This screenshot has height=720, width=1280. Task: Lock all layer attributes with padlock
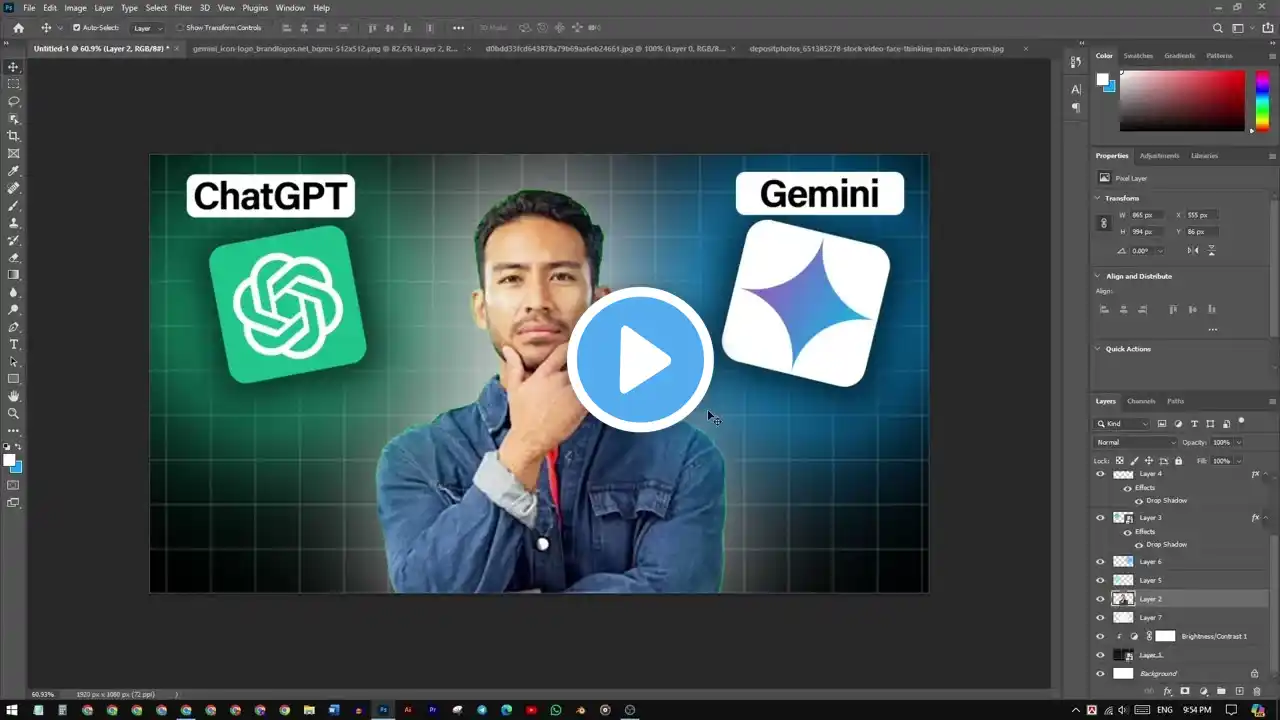coord(1178,461)
